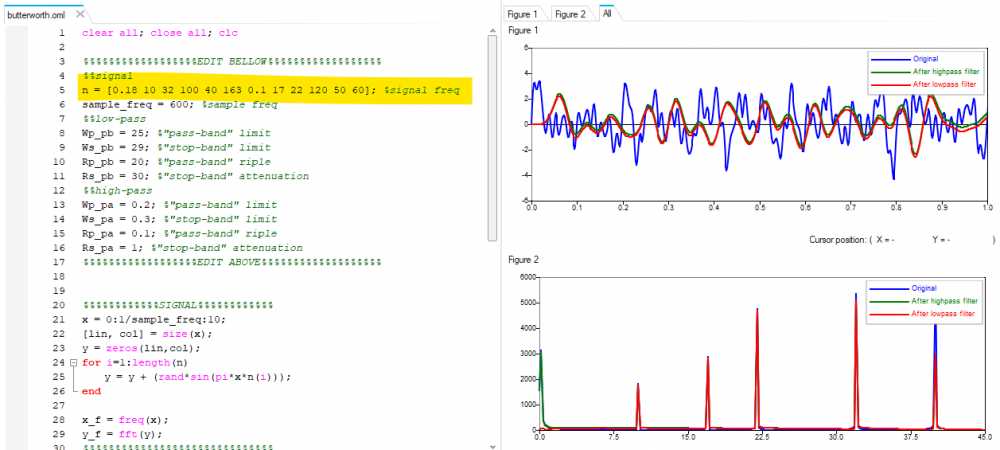Click the '%%signal' comment on line 4
The height and width of the screenshot is (450, 1000).
pos(107,76)
